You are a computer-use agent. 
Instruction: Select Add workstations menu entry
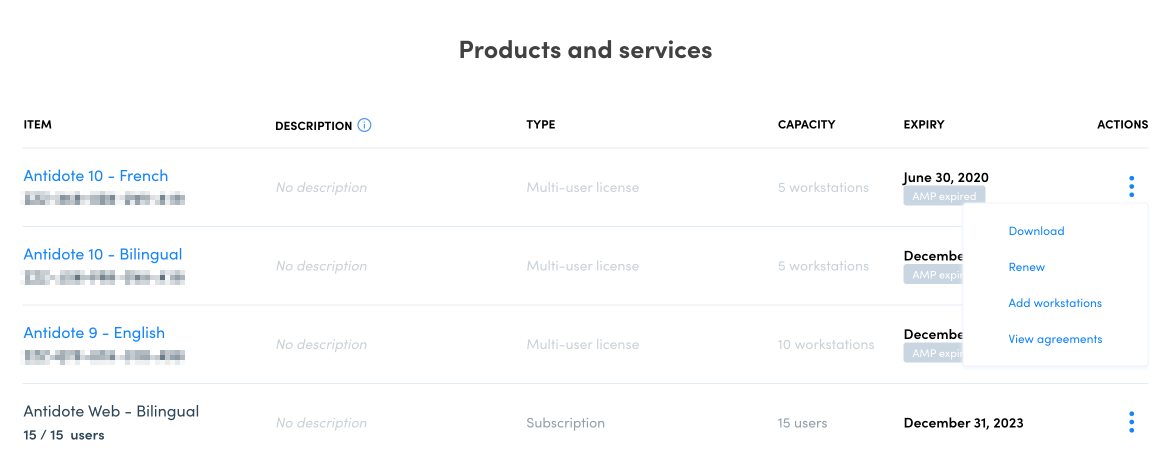tap(1055, 303)
